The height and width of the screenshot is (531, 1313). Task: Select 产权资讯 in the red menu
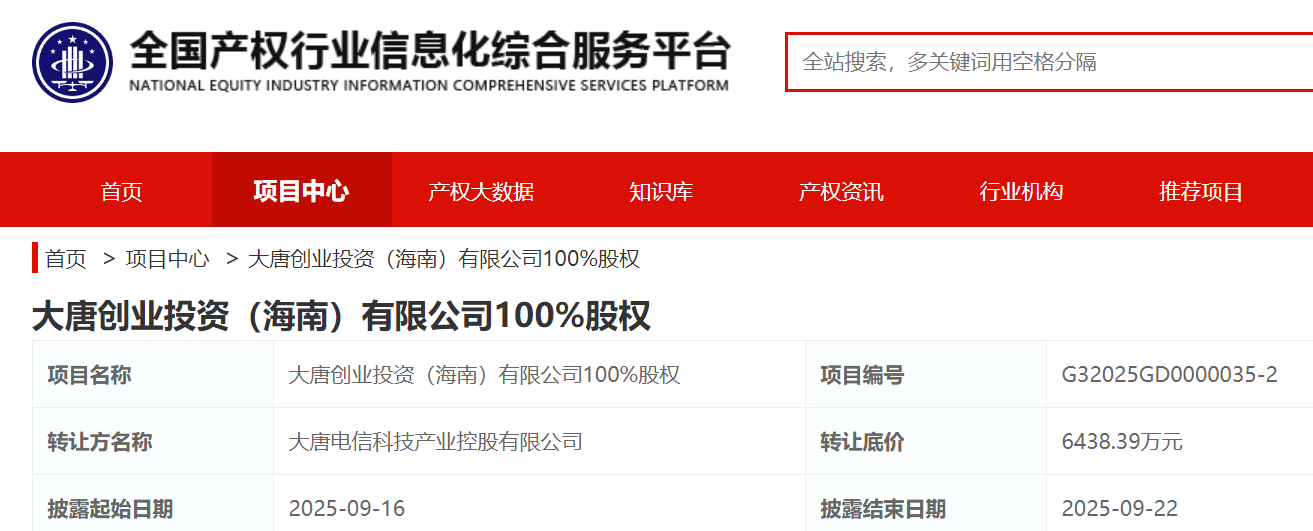841,191
